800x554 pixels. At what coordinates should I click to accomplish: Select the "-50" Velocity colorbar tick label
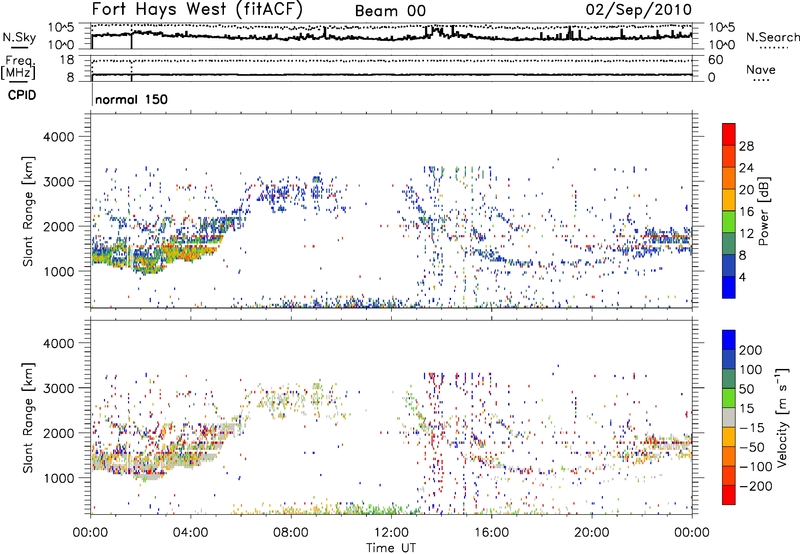coord(752,447)
